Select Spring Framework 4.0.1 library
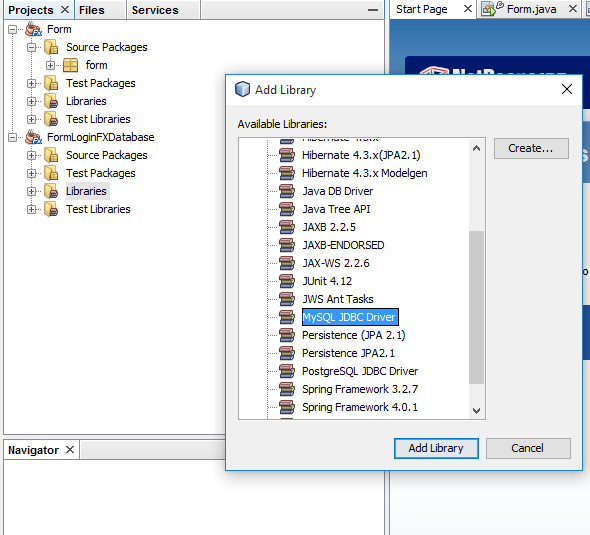Image resolution: width=590 pixels, height=535 pixels. click(360, 407)
